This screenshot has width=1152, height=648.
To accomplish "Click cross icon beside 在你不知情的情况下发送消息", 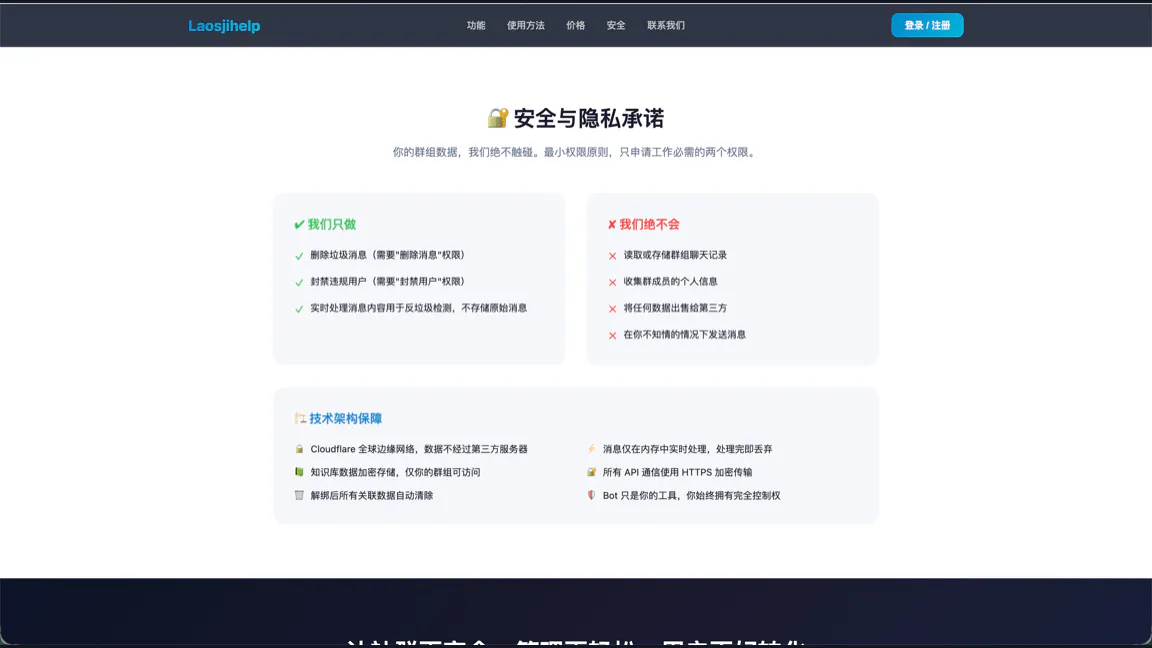I will (613, 336).
